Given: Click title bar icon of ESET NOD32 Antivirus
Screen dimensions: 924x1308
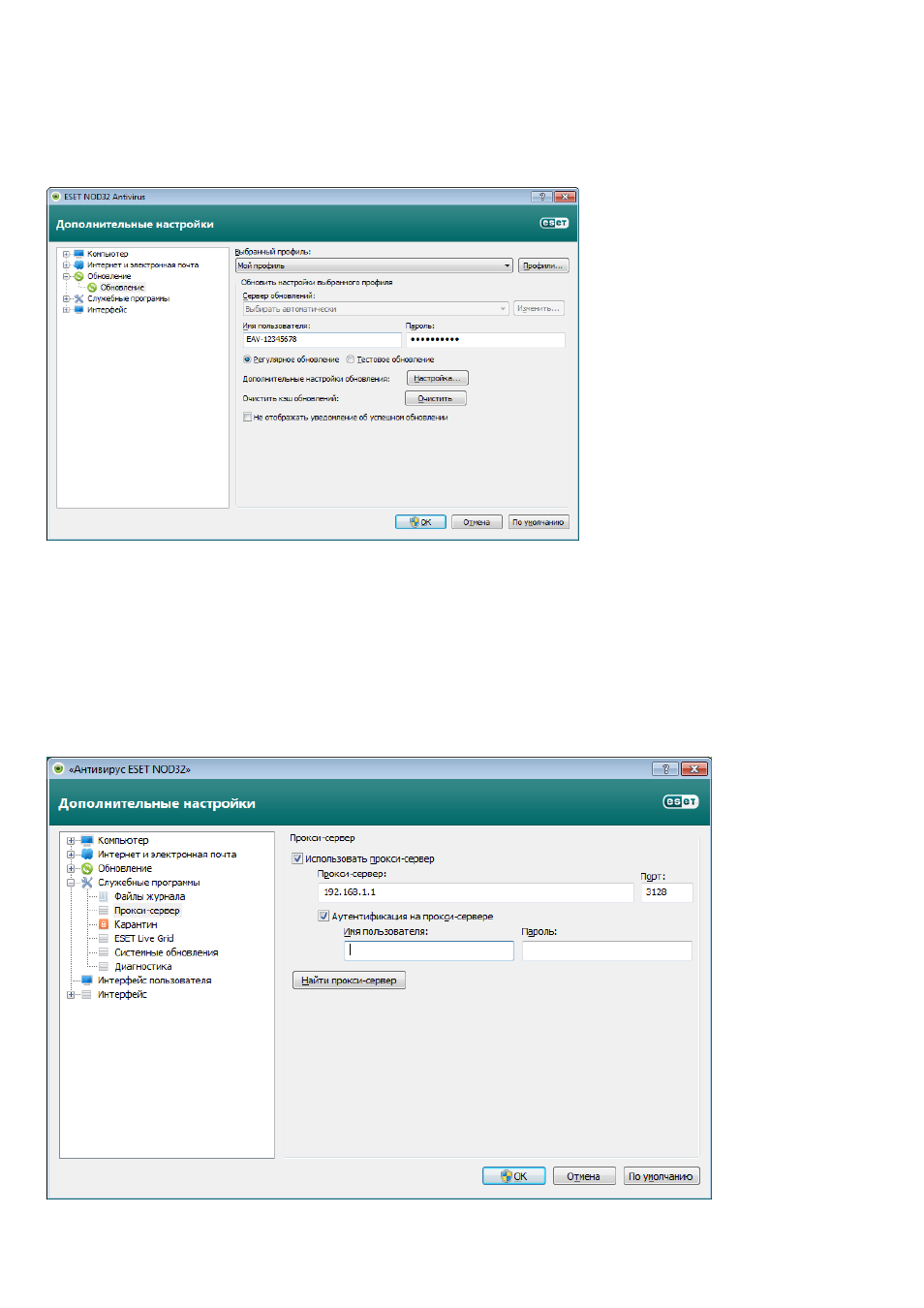Looking at the screenshot, I should click(56, 197).
